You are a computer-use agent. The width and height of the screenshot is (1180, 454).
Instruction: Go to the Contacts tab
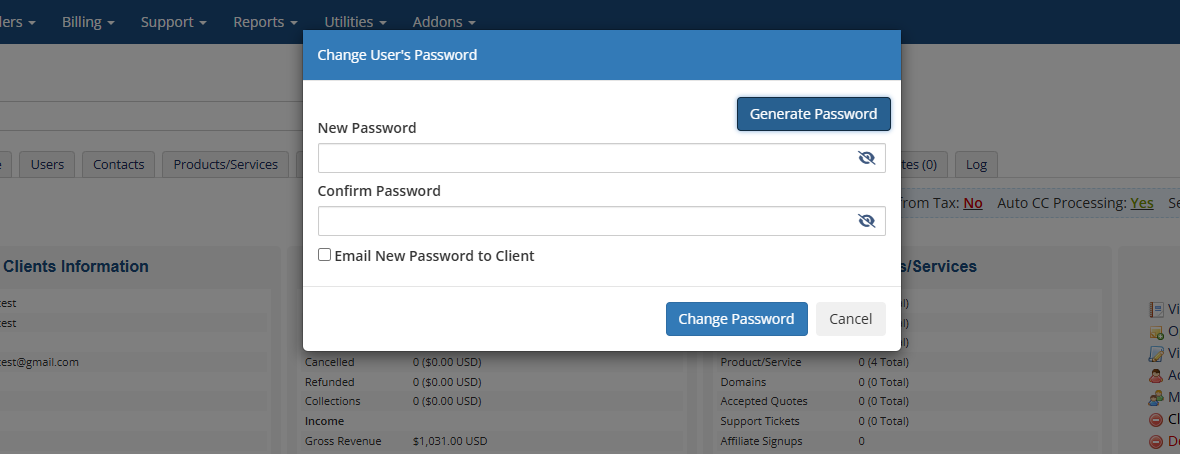(118, 164)
